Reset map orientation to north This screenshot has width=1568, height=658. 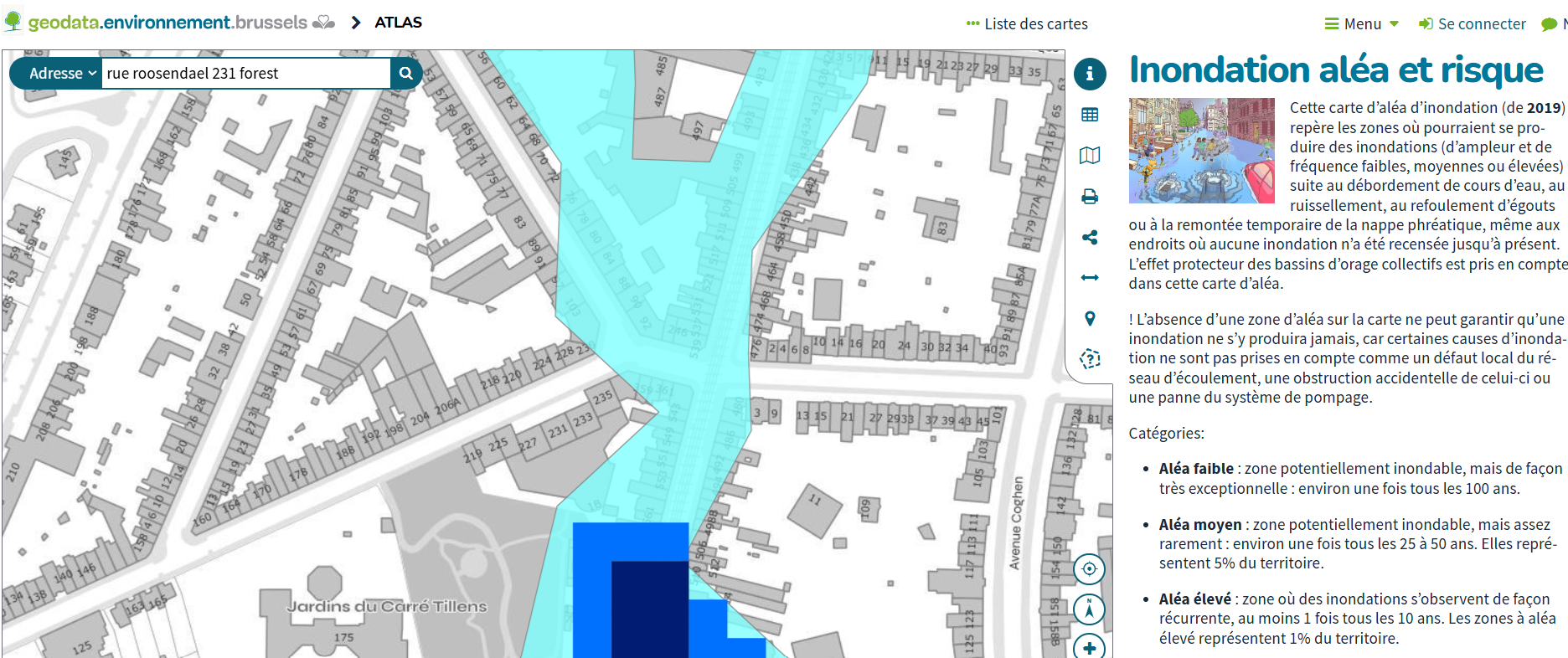1089,609
